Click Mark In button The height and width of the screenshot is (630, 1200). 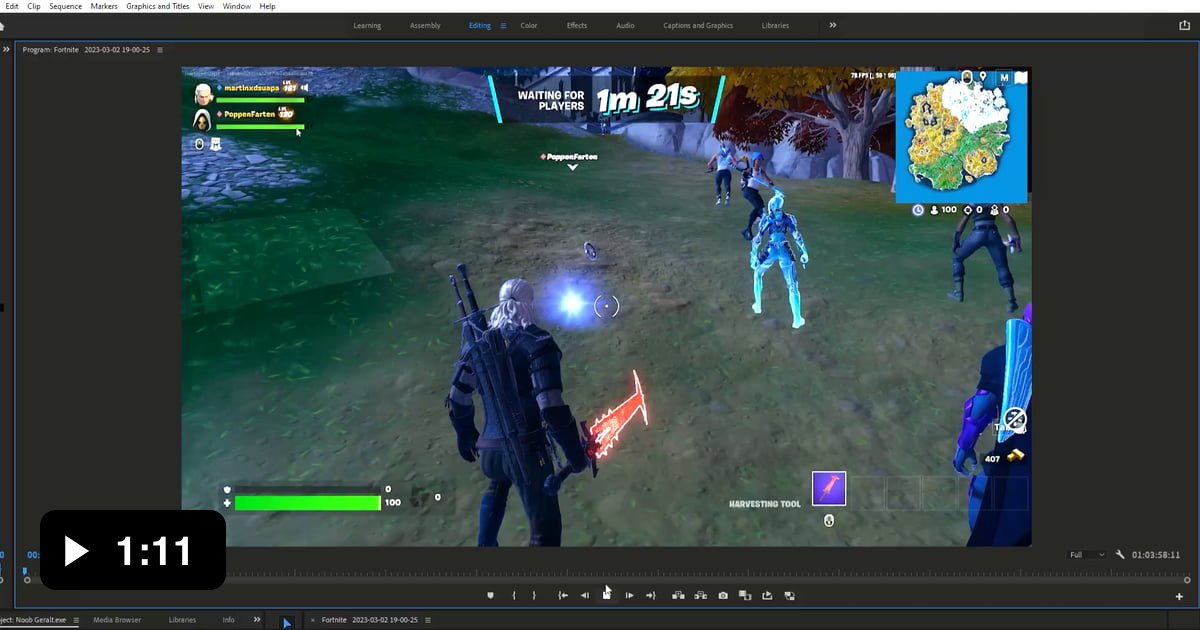514,595
